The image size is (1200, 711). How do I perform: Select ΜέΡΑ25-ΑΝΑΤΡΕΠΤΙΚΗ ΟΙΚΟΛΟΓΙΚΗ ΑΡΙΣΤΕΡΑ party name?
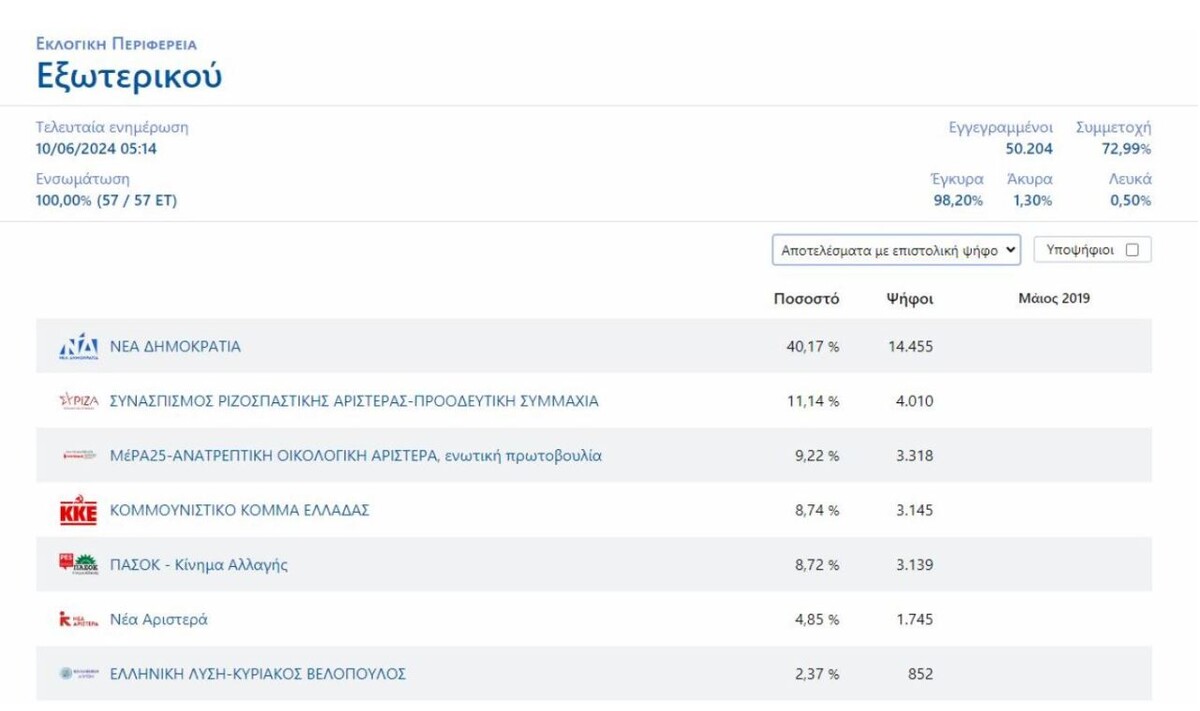(355, 456)
